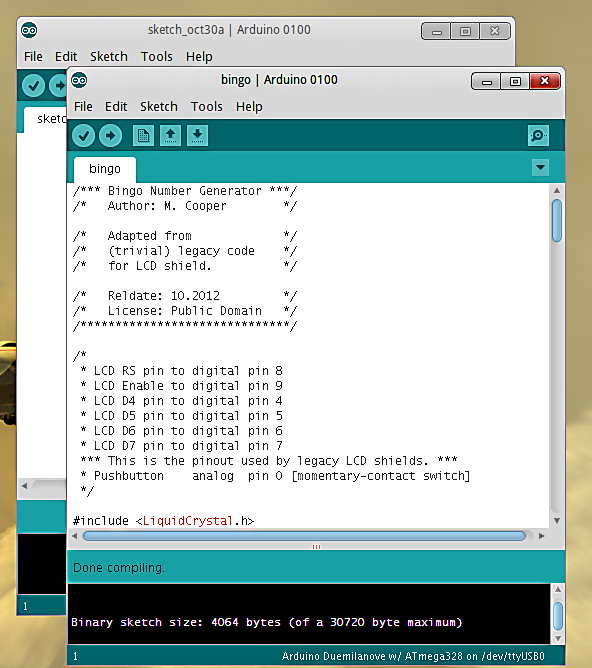The width and height of the screenshot is (592, 668).
Task: Save the sketch with the down-arrow Save icon
Action: (197, 135)
